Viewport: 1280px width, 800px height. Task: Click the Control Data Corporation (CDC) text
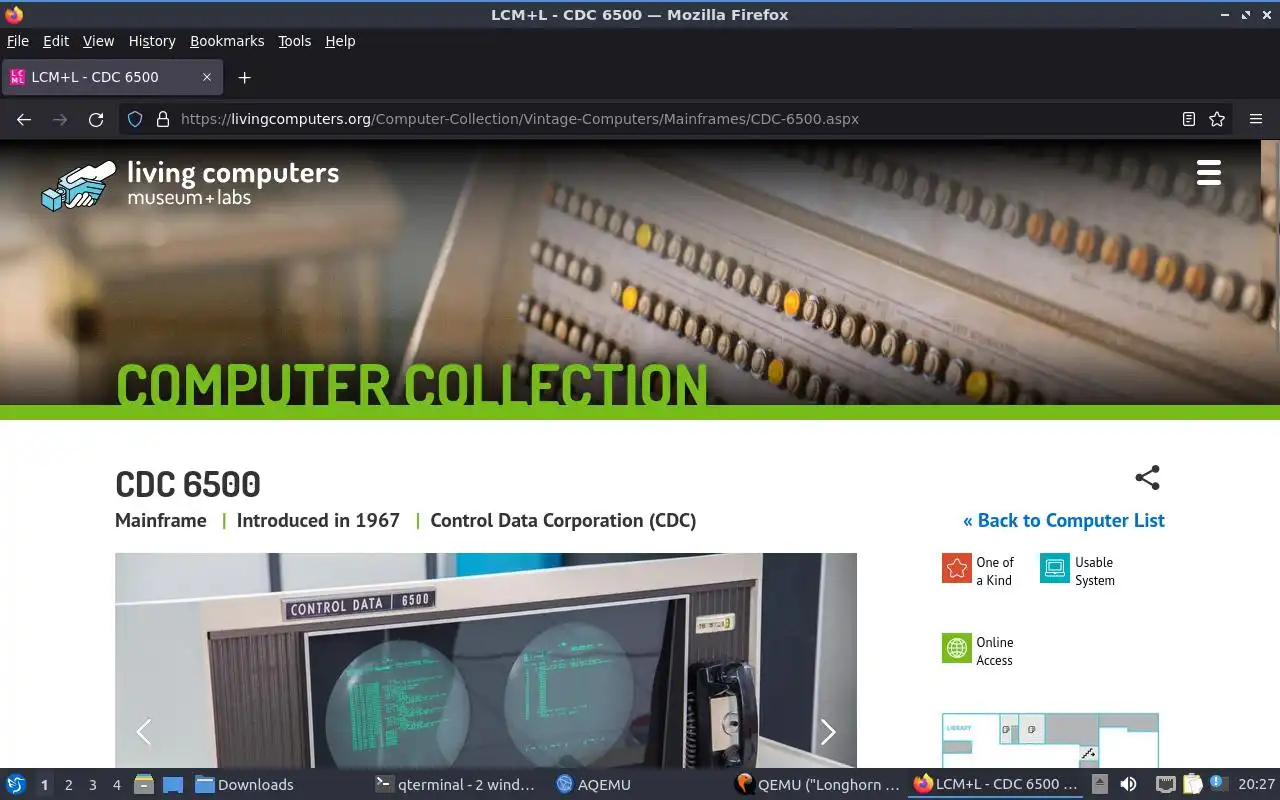pyautogui.click(x=563, y=520)
